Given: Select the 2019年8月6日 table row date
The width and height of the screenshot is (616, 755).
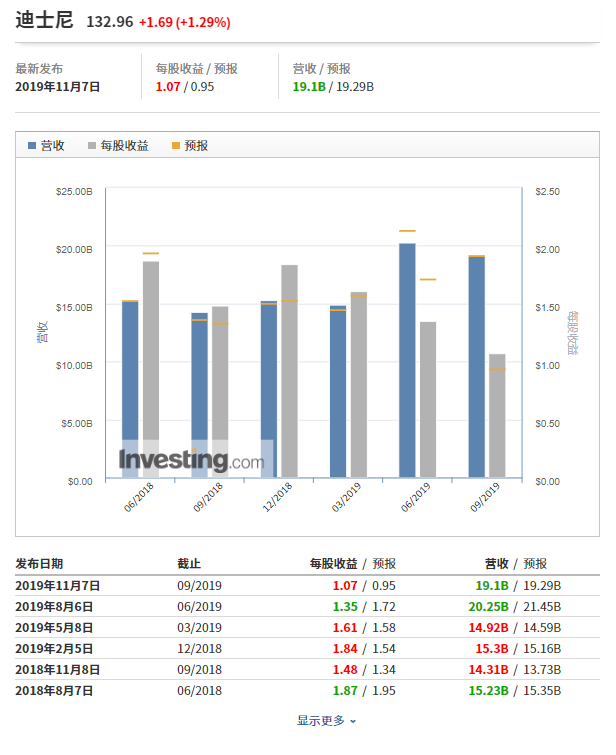Looking at the screenshot, I should click(x=54, y=607).
